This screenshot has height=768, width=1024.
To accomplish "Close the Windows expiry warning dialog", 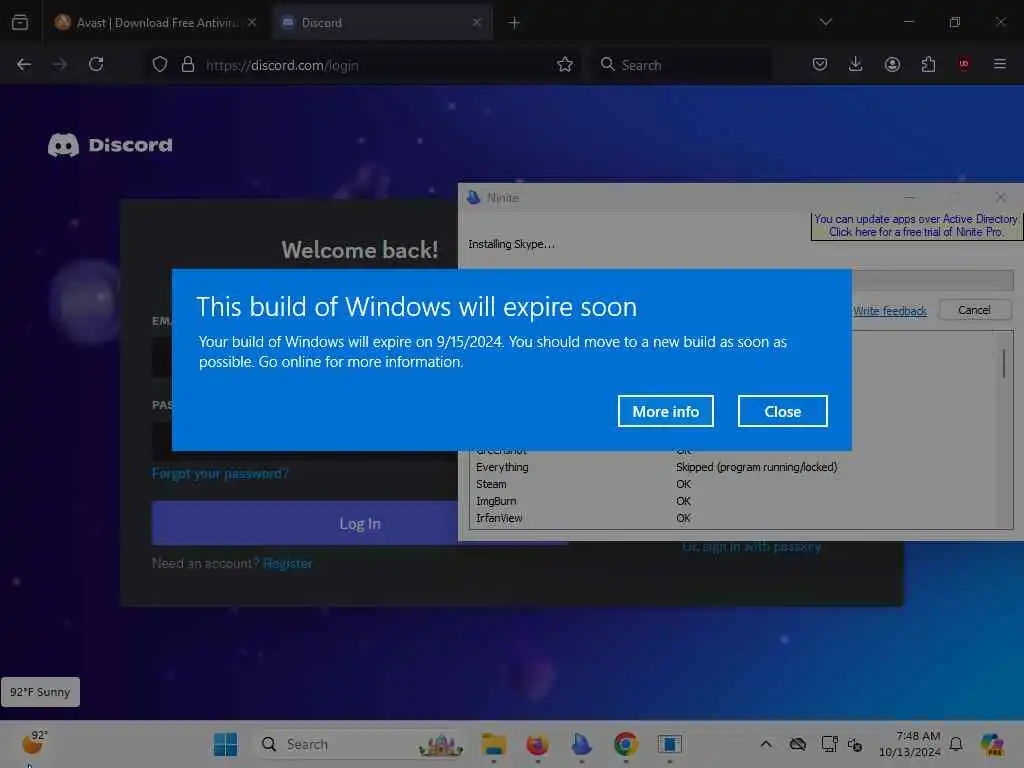I will [x=782, y=411].
